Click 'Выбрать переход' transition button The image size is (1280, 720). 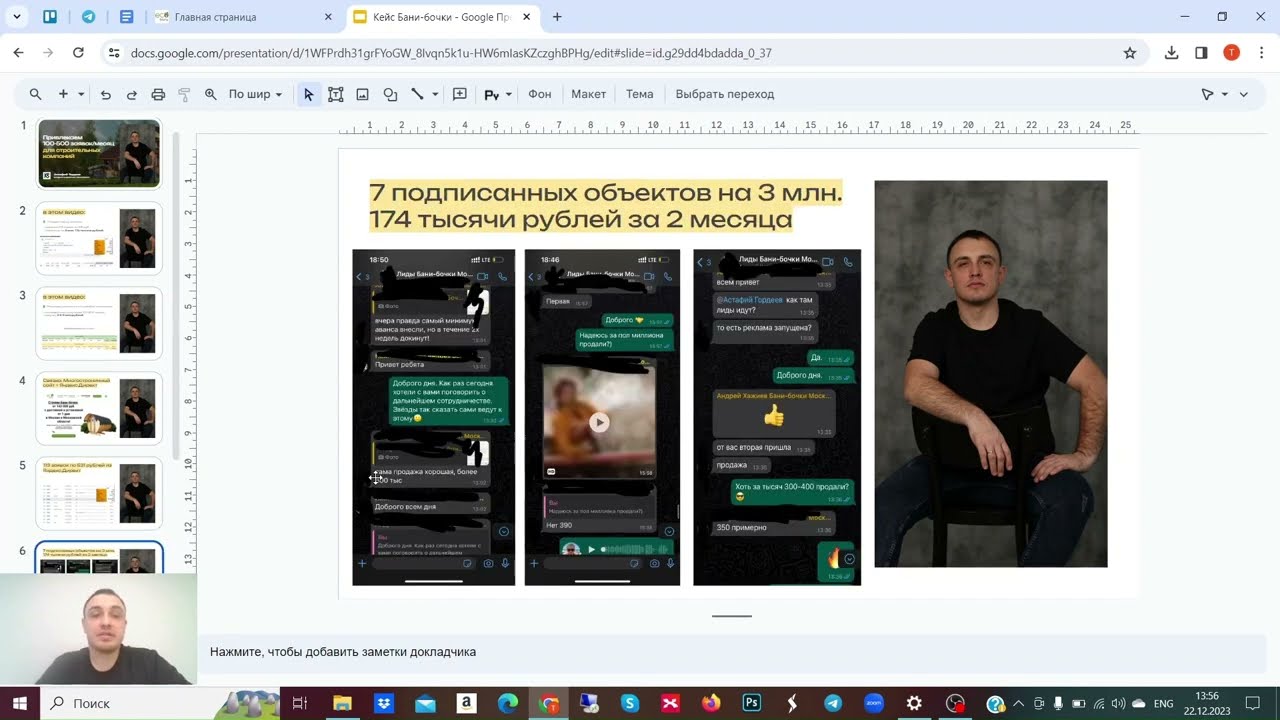[725, 94]
